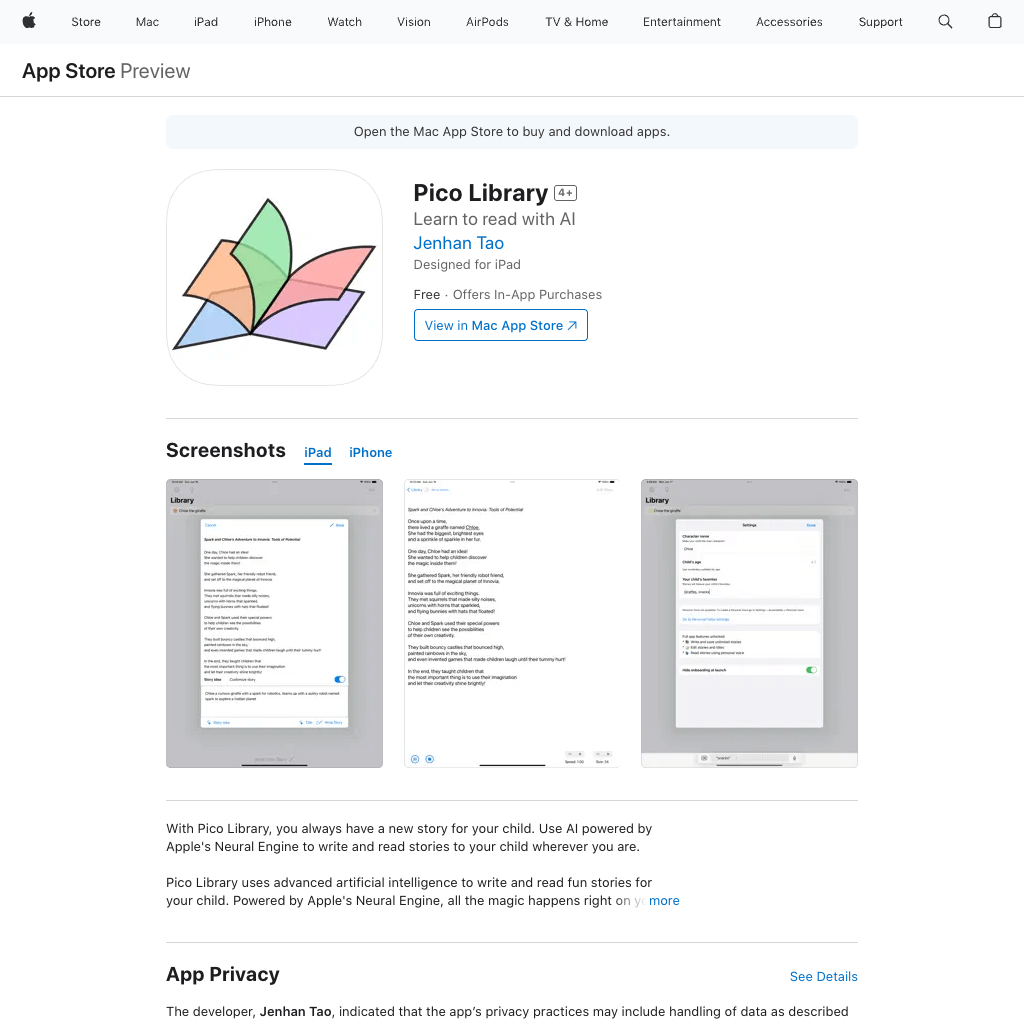
Task: Click the Apple logo icon
Action: coord(28,21)
